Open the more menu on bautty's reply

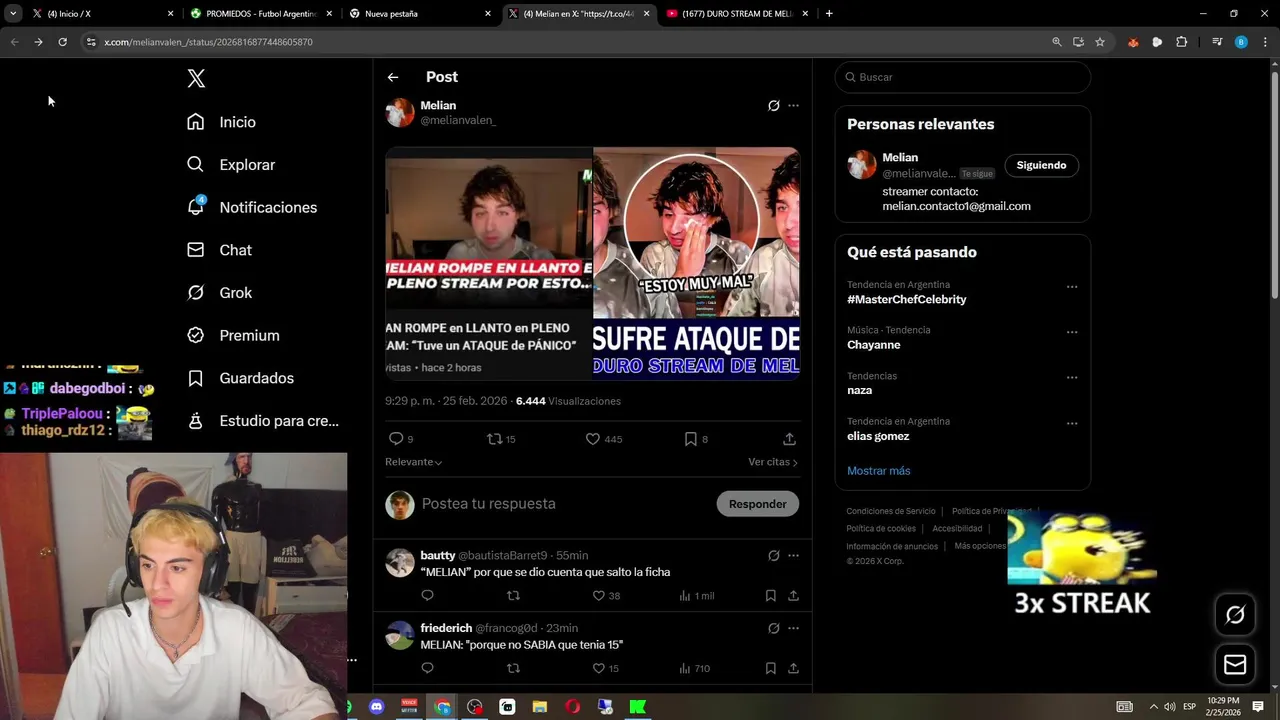click(793, 556)
